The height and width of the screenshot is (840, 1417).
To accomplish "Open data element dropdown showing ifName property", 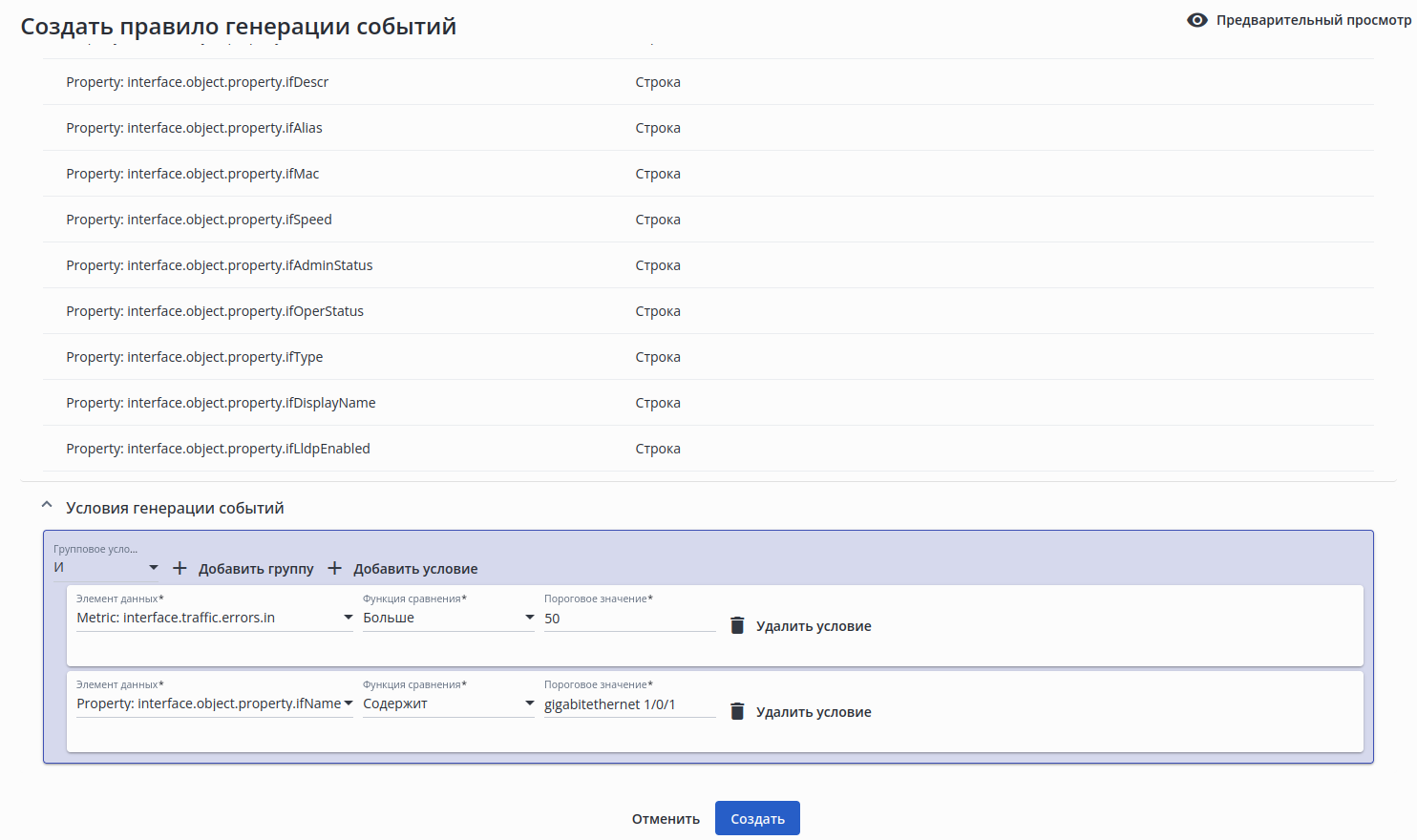I will point(214,703).
